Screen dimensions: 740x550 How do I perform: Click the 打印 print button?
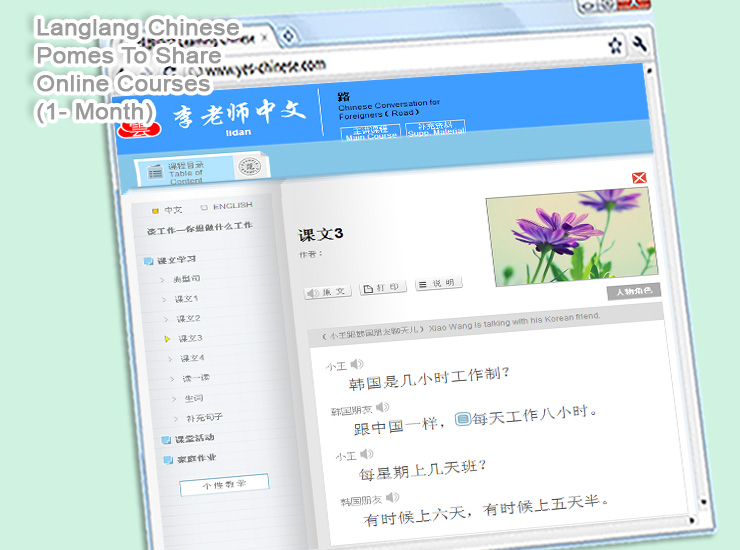(383, 288)
